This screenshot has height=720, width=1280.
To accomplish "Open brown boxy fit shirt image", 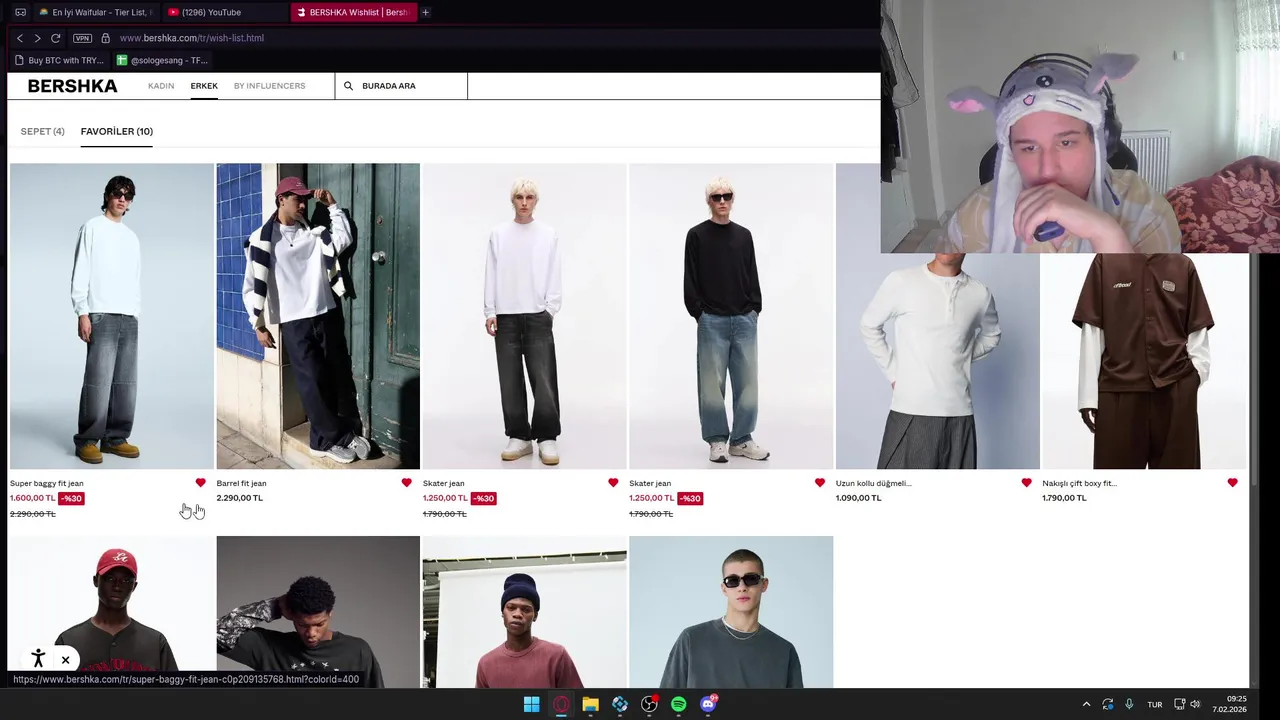I will 1144,361.
